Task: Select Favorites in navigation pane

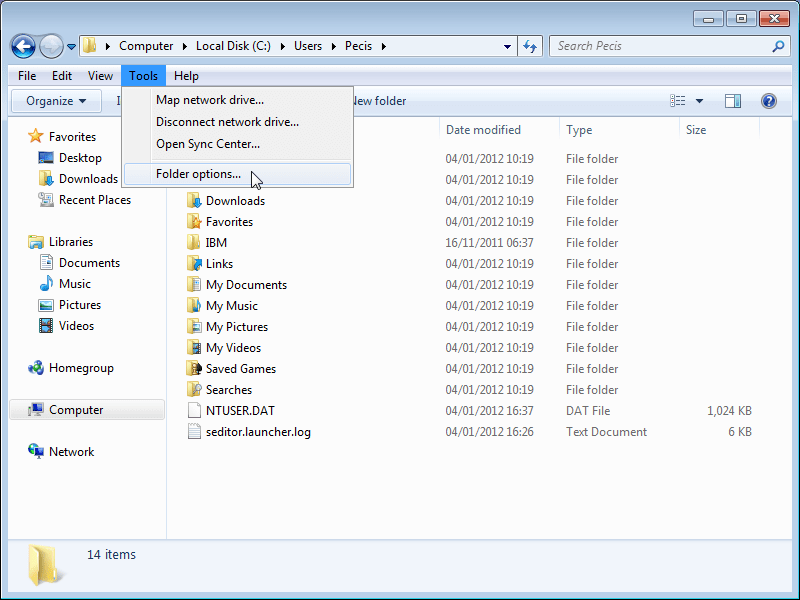Action: (x=72, y=137)
